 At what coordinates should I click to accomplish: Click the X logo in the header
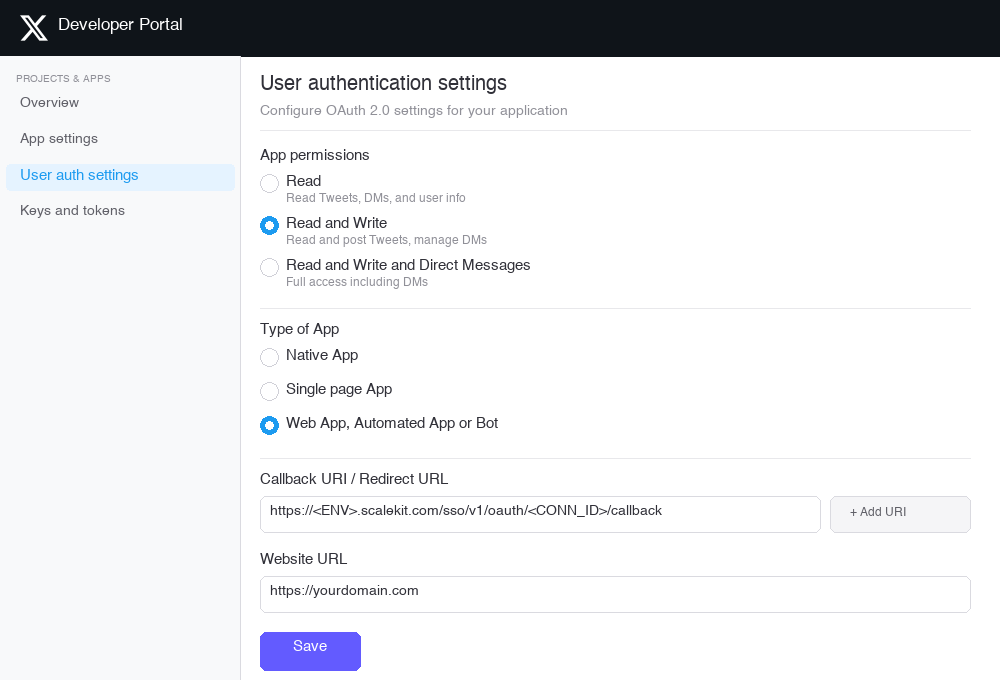(x=33, y=27)
